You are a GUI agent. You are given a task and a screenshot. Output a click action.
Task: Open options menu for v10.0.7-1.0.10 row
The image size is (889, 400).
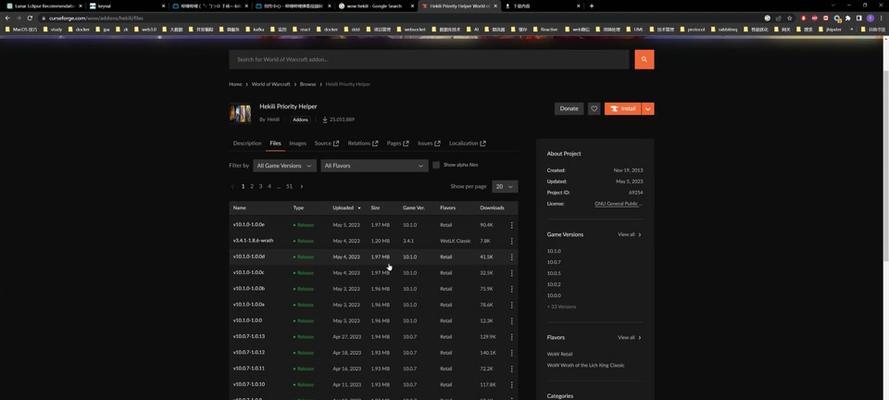511,384
